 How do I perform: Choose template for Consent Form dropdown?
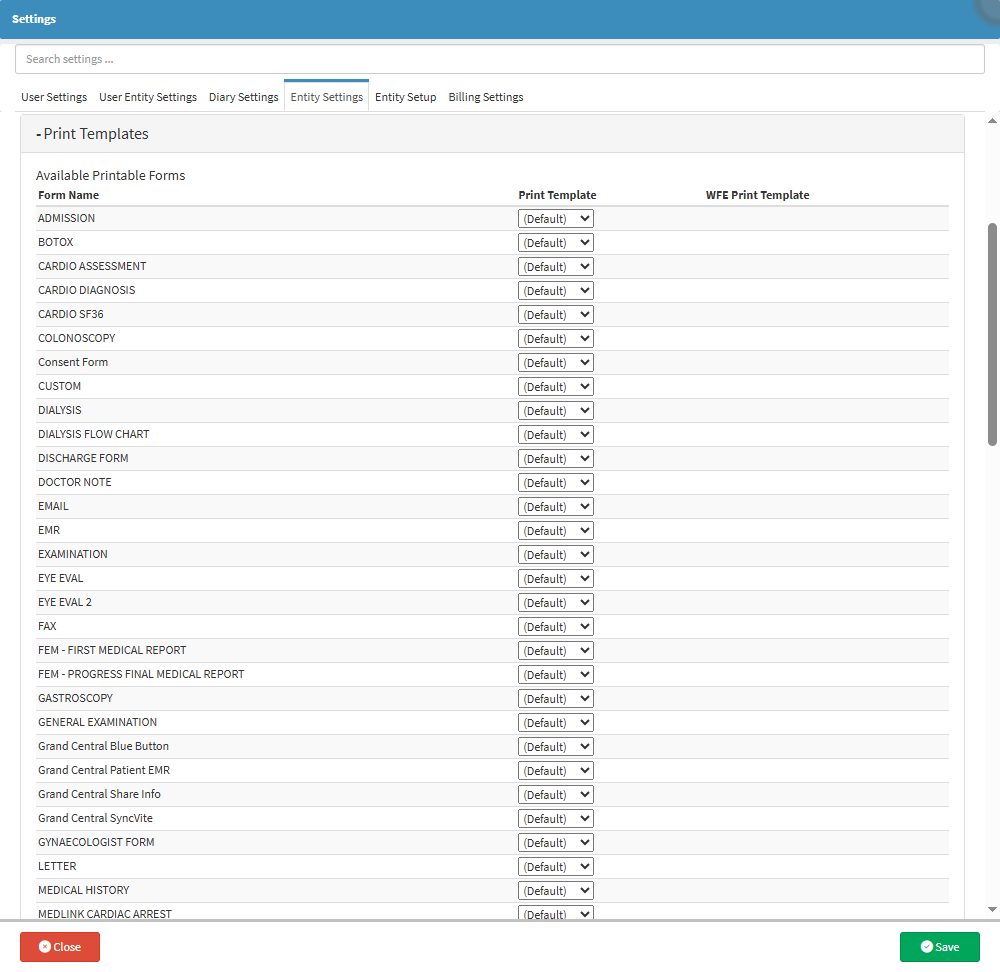[x=555, y=363]
